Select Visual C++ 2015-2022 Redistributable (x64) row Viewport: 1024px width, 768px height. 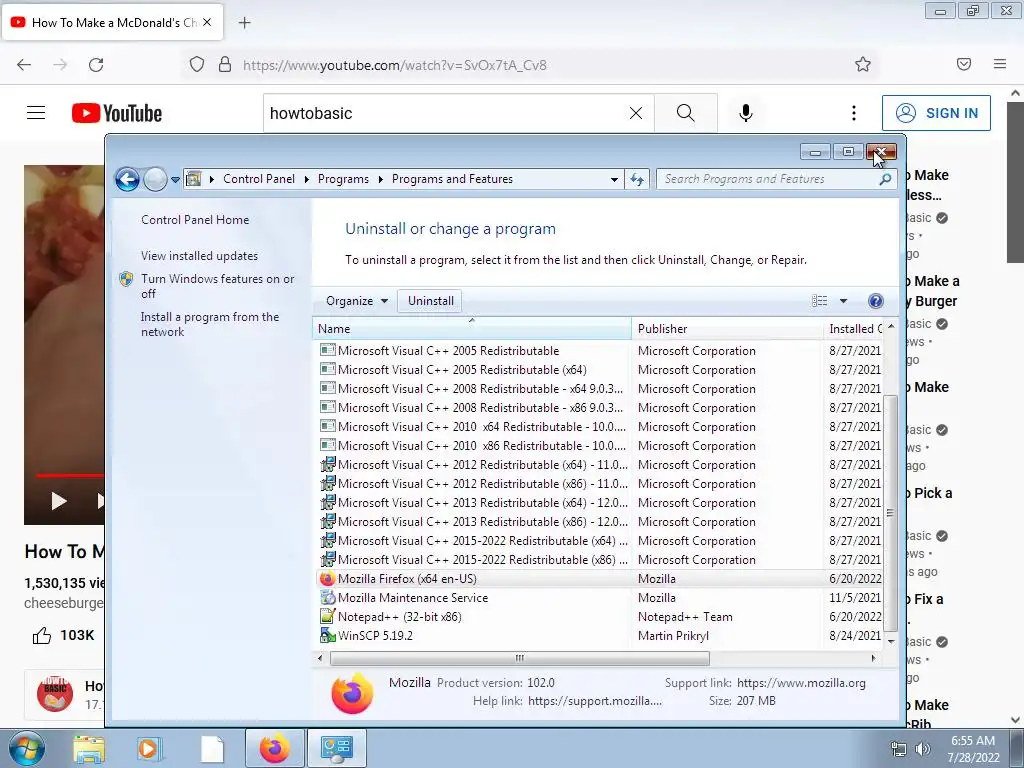click(x=600, y=541)
